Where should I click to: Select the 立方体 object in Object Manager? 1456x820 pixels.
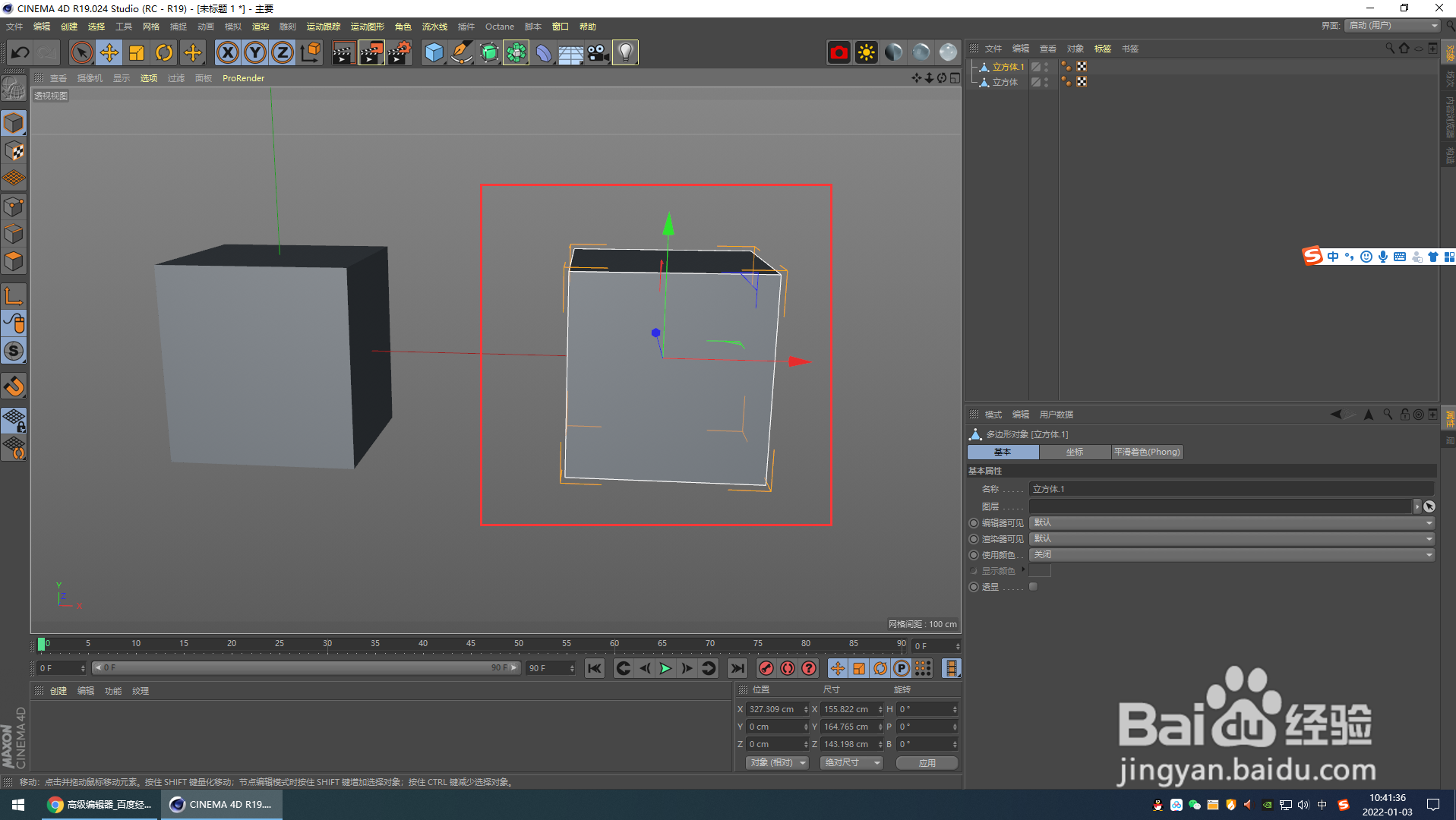pyautogui.click(x=1005, y=82)
